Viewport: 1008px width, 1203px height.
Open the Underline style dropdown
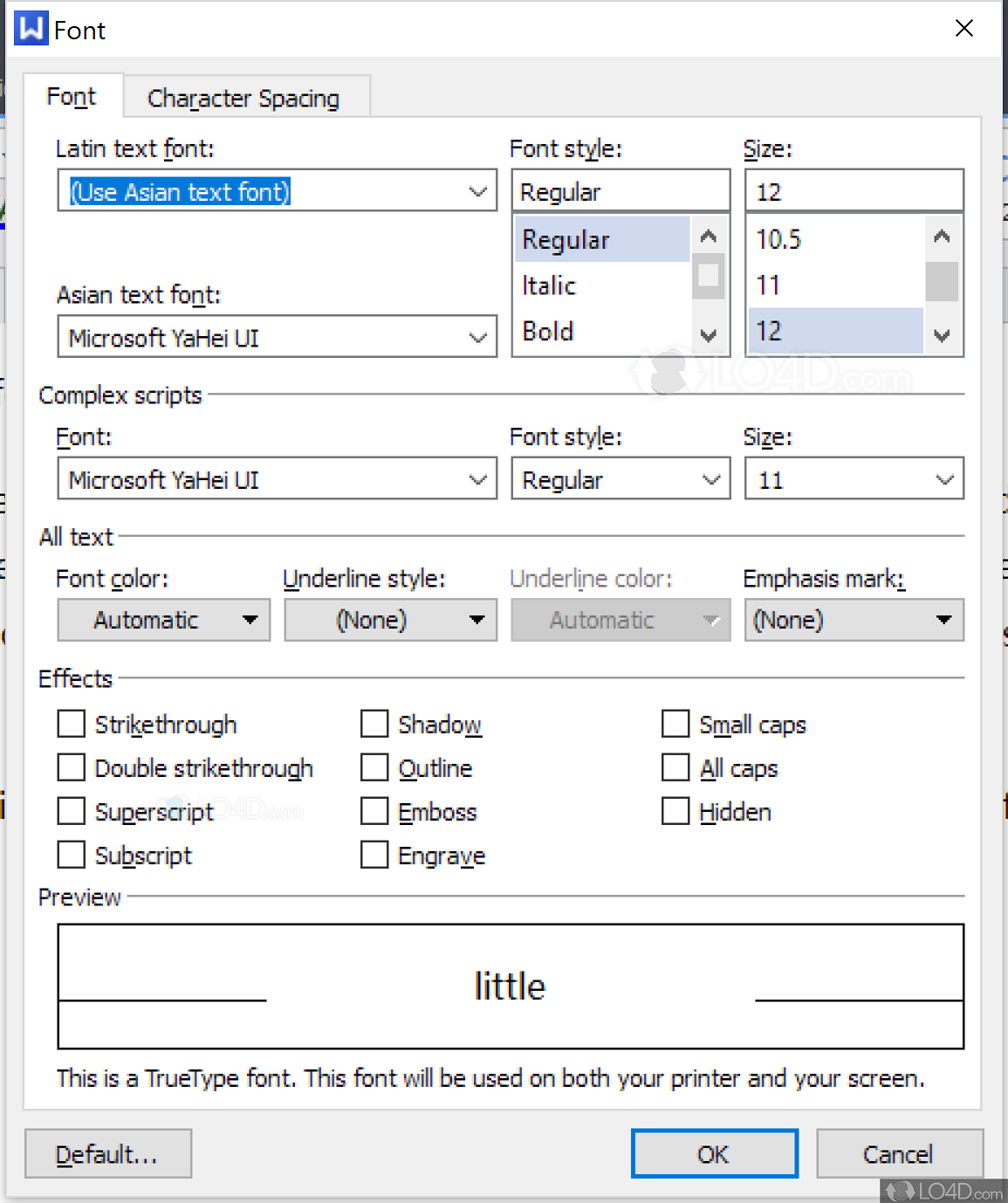click(x=477, y=620)
